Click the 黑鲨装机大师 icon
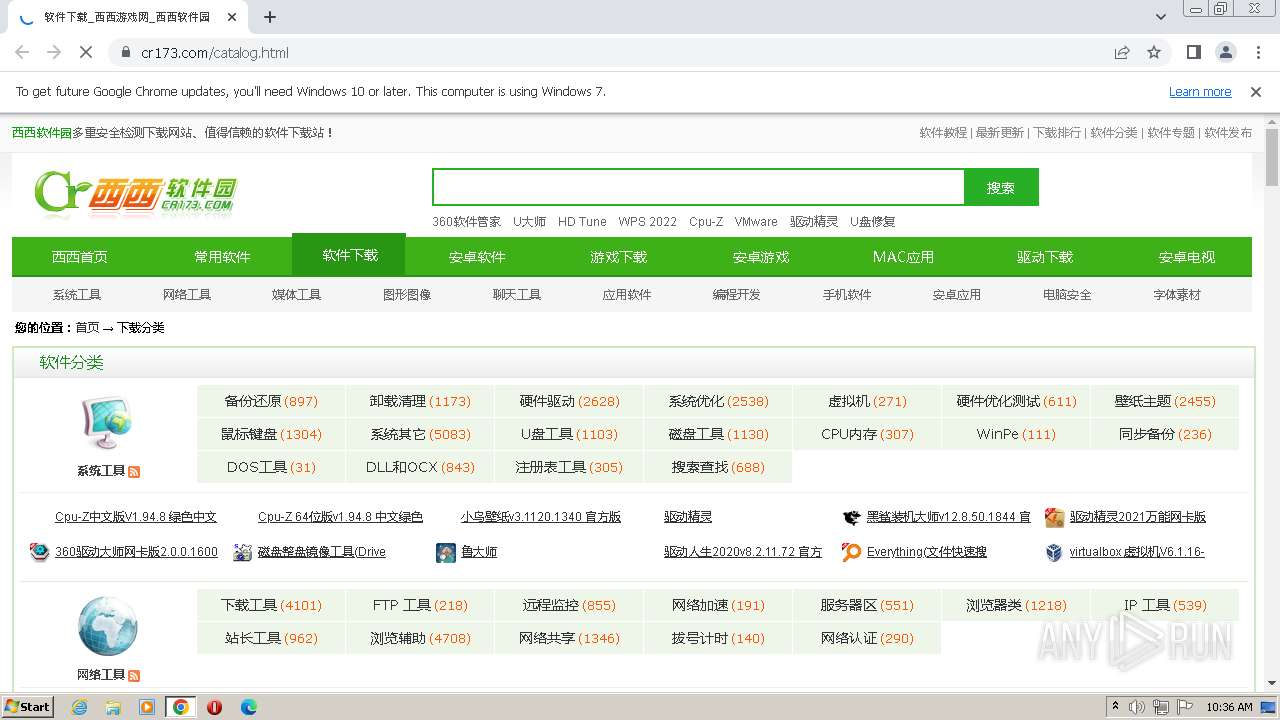The height and width of the screenshot is (720, 1280). coord(852,517)
